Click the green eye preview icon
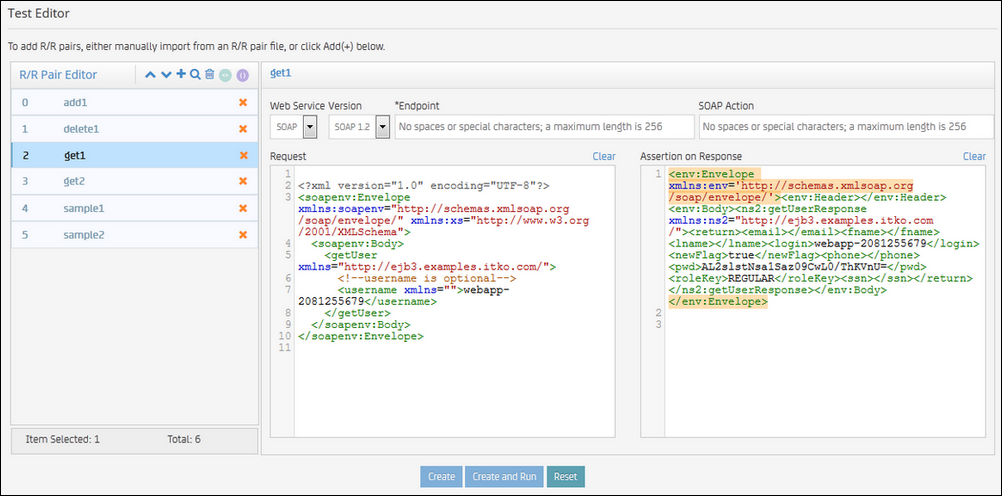Screen dimensions: 1002x496 (x=225, y=75)
